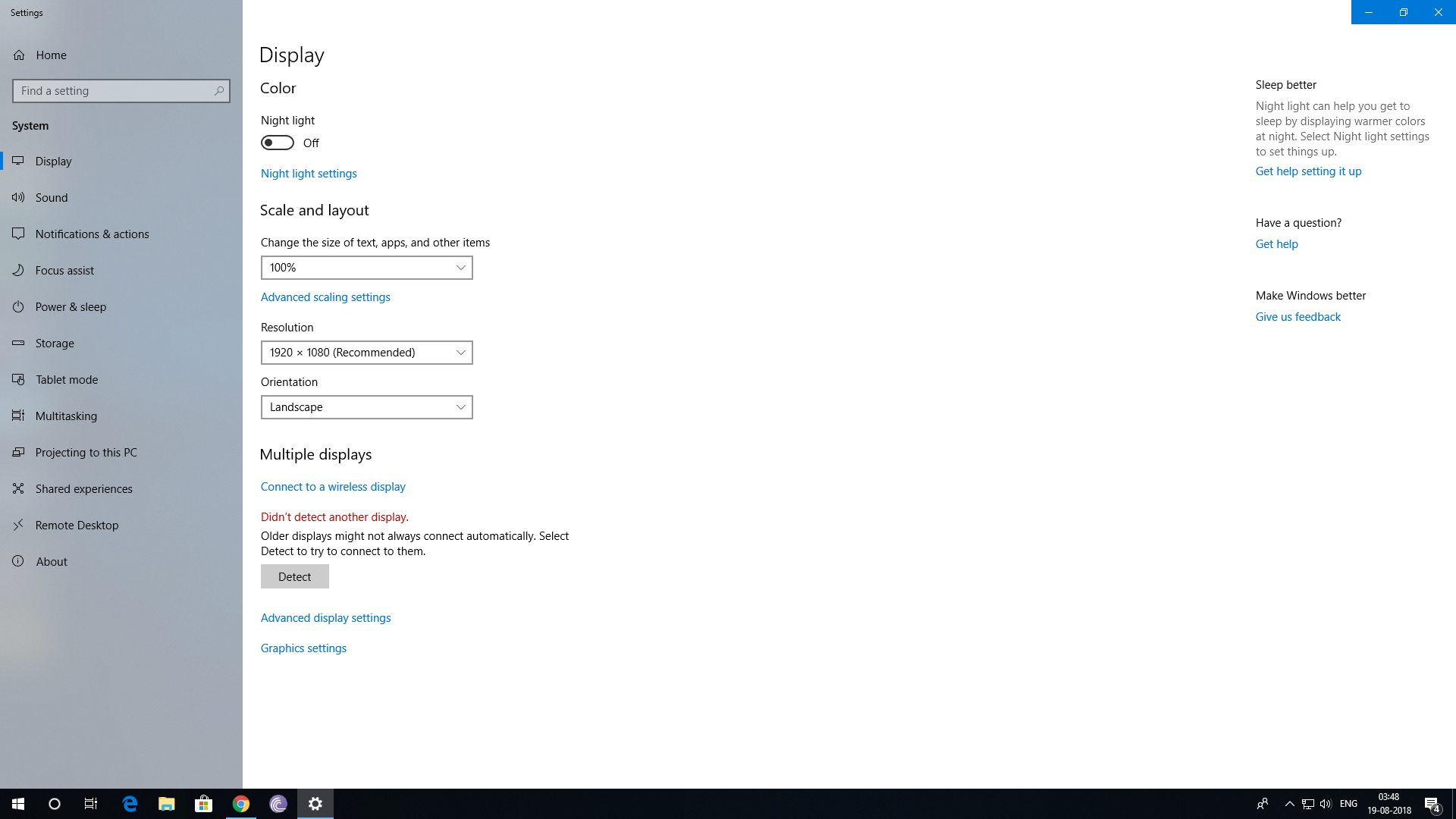Open the 100% scaling dropdown
The height and width of the screenshot is (819, 1456).
pos(366,268)
